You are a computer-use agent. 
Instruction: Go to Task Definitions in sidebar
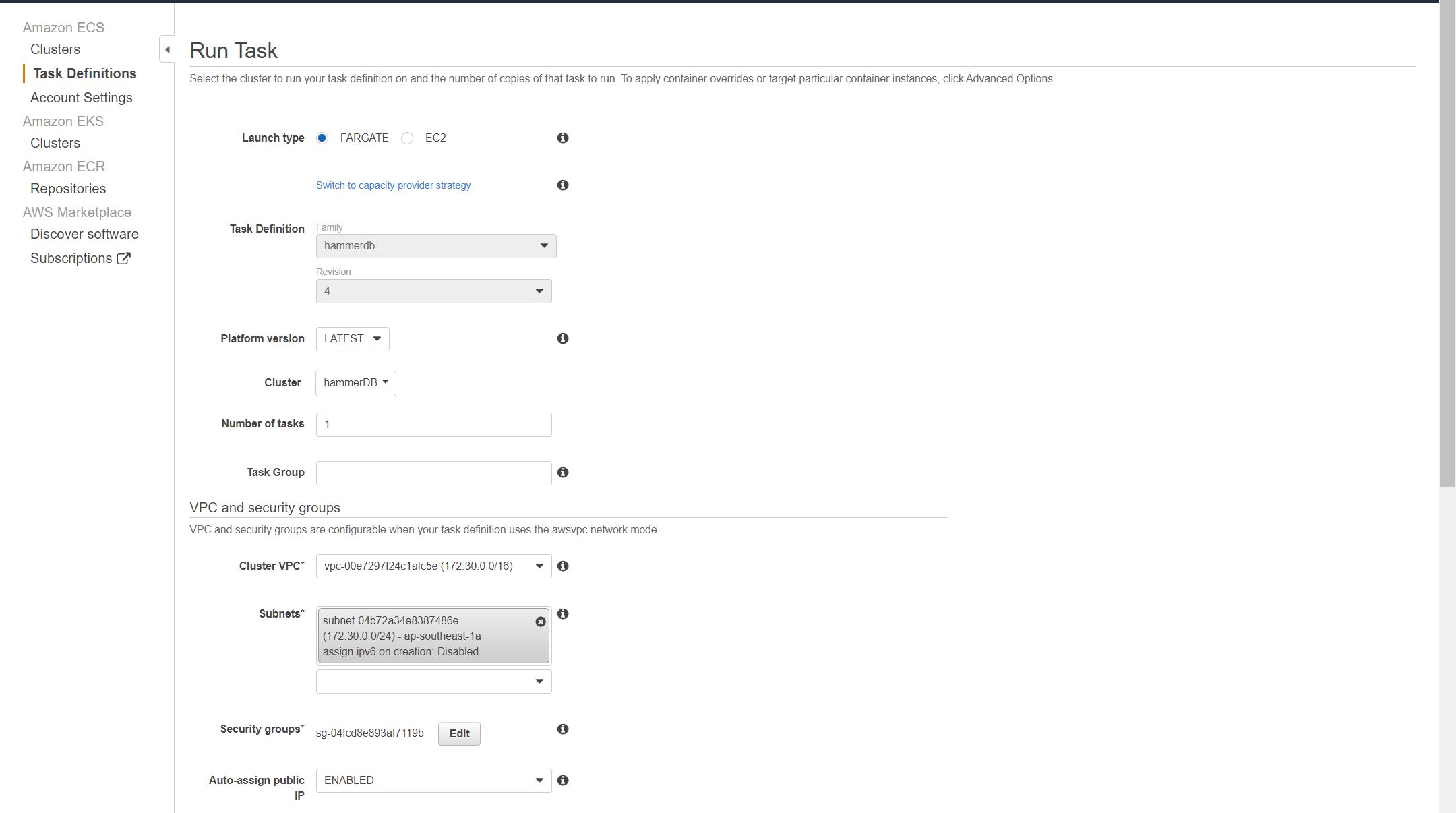tap(84, 73)
